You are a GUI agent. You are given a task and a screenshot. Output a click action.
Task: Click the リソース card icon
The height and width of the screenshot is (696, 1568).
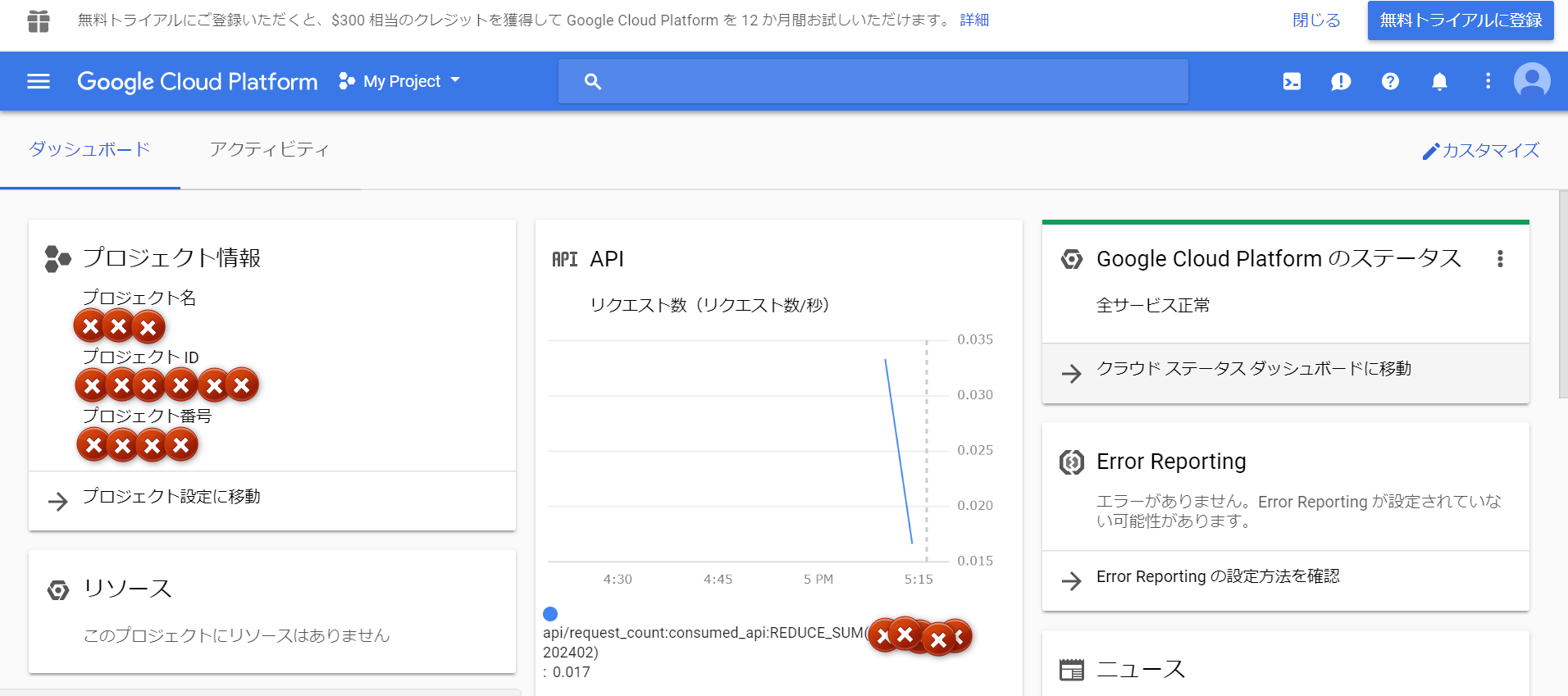58,589
